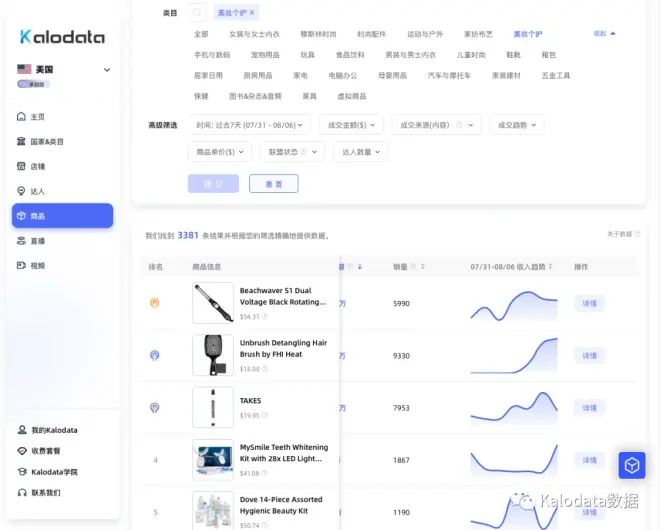Click the 店铺 shop icon in sidebar
Viewport: 660px width, 530px height.
pyautogui.click(x=22, y=166)
